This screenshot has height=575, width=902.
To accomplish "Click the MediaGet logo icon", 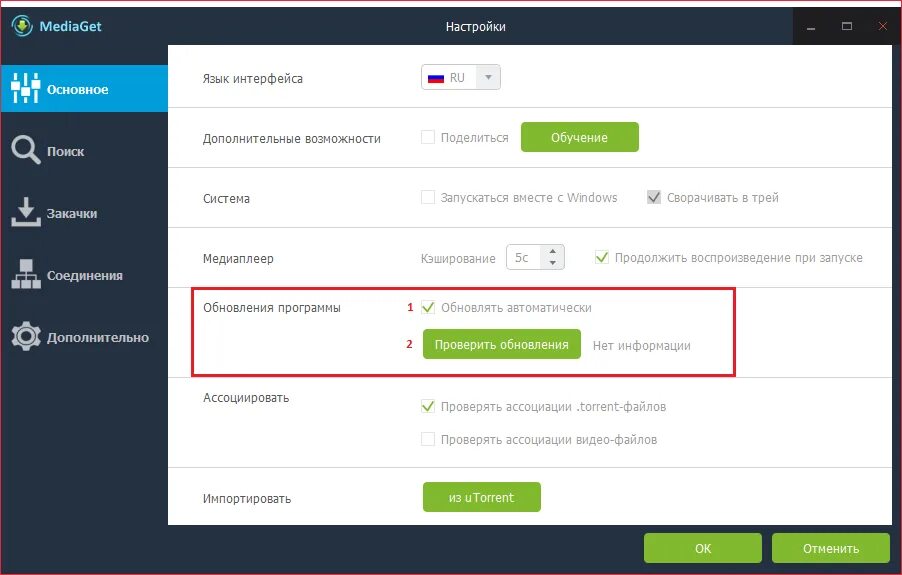I will coord(22,26).
